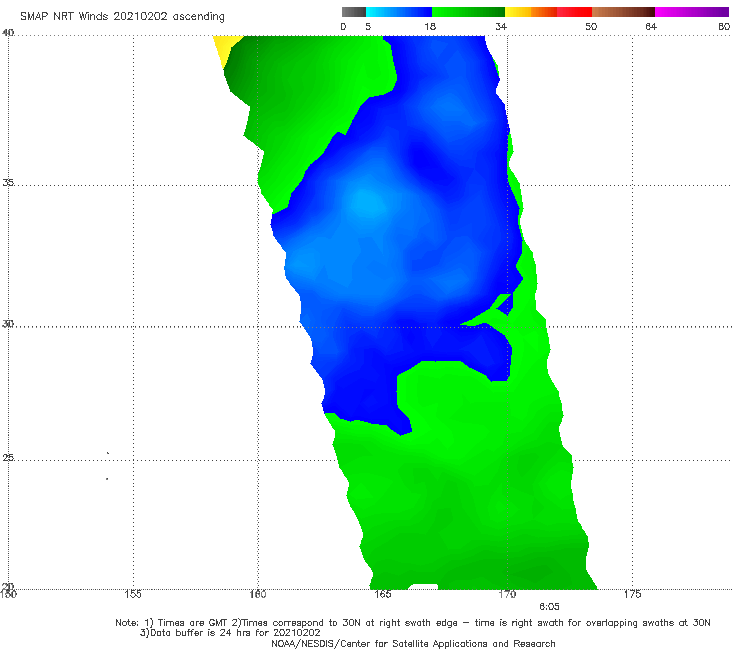Click the longitude label '160'

point(258,594)
